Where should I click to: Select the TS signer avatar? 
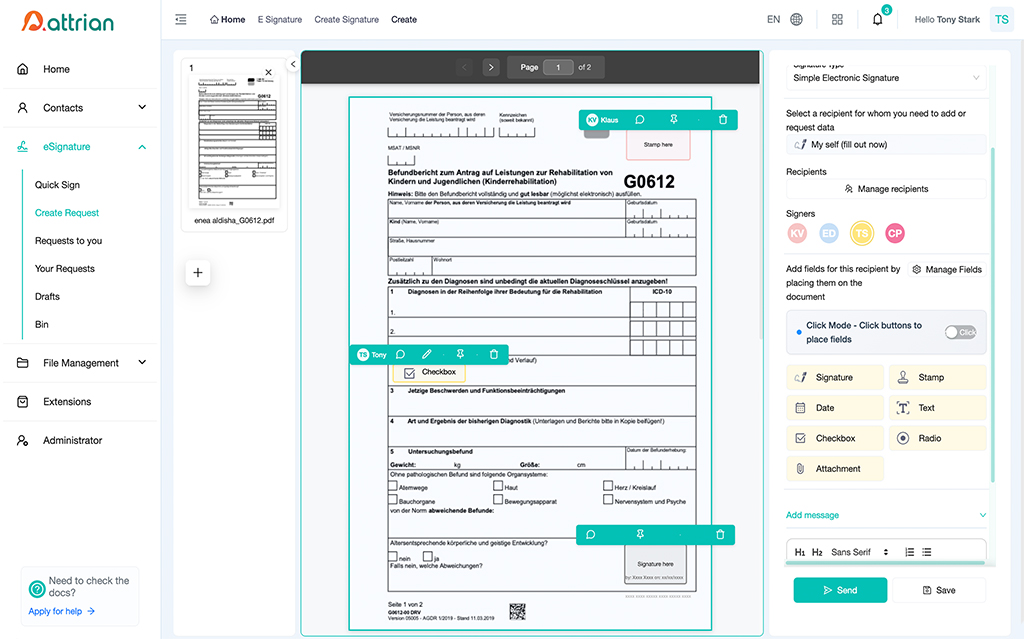[x=861, y=233]
